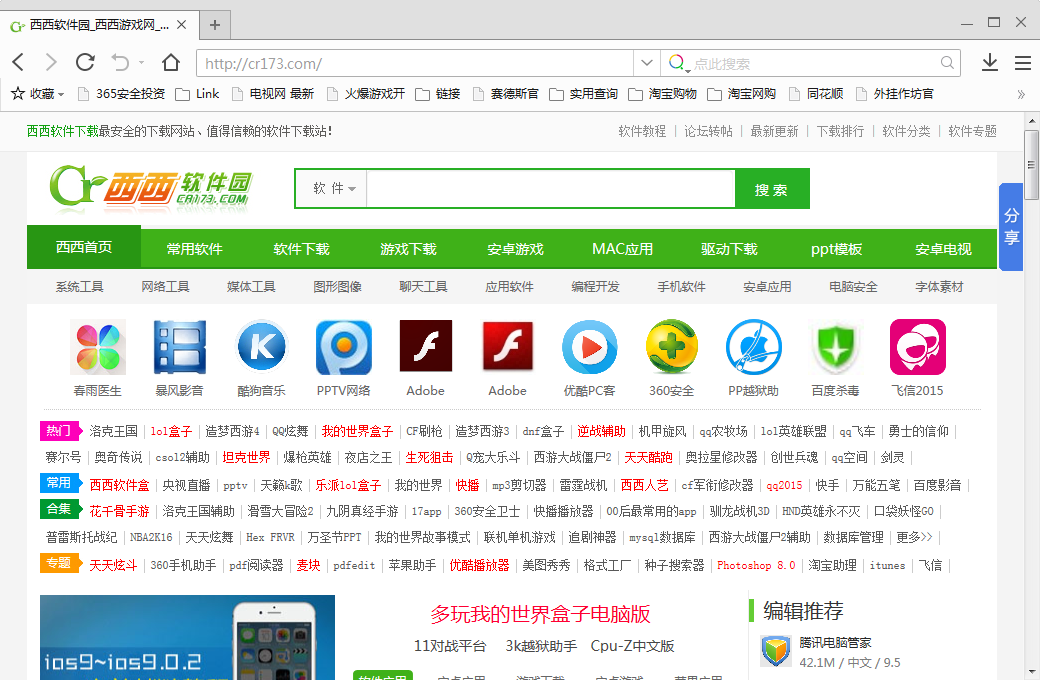Image resolution: width=1040 pixels, height=680 pixels.
Task: Open the 系统工具 subcategory link
Action: 80,287
